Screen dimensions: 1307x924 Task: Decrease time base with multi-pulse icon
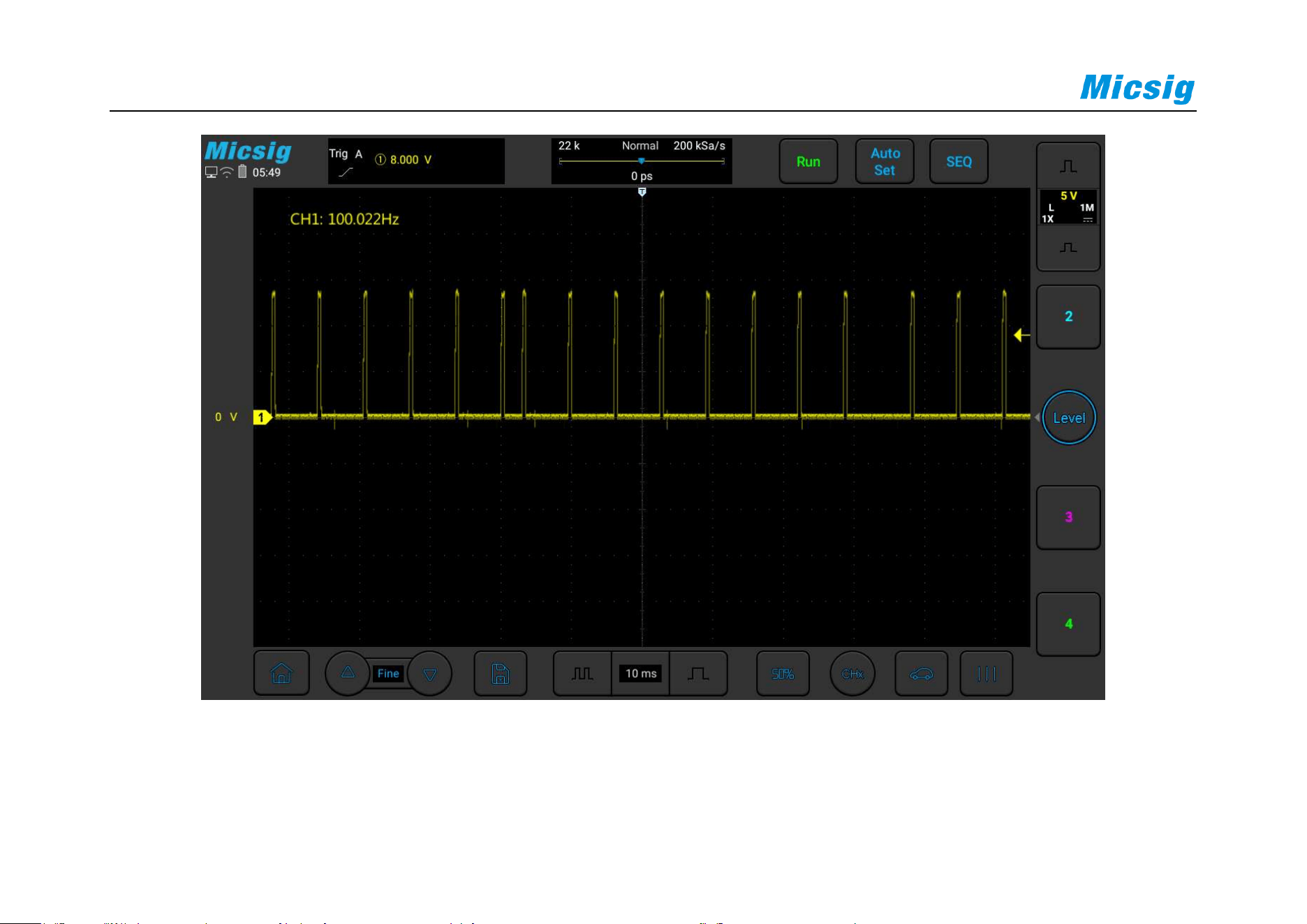coord(582,673)
